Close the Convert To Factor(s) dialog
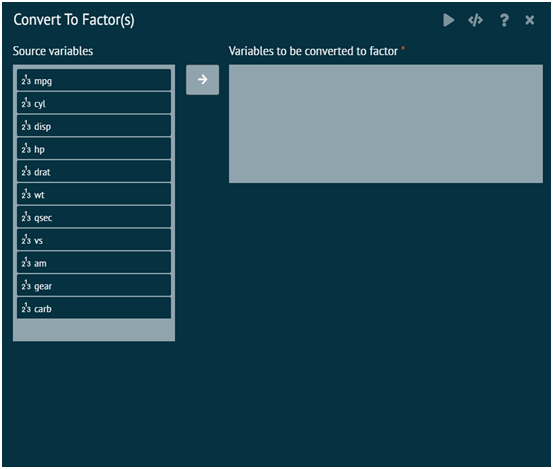The height and width of the screenshot is (469, 553). [x=530, y=20]
